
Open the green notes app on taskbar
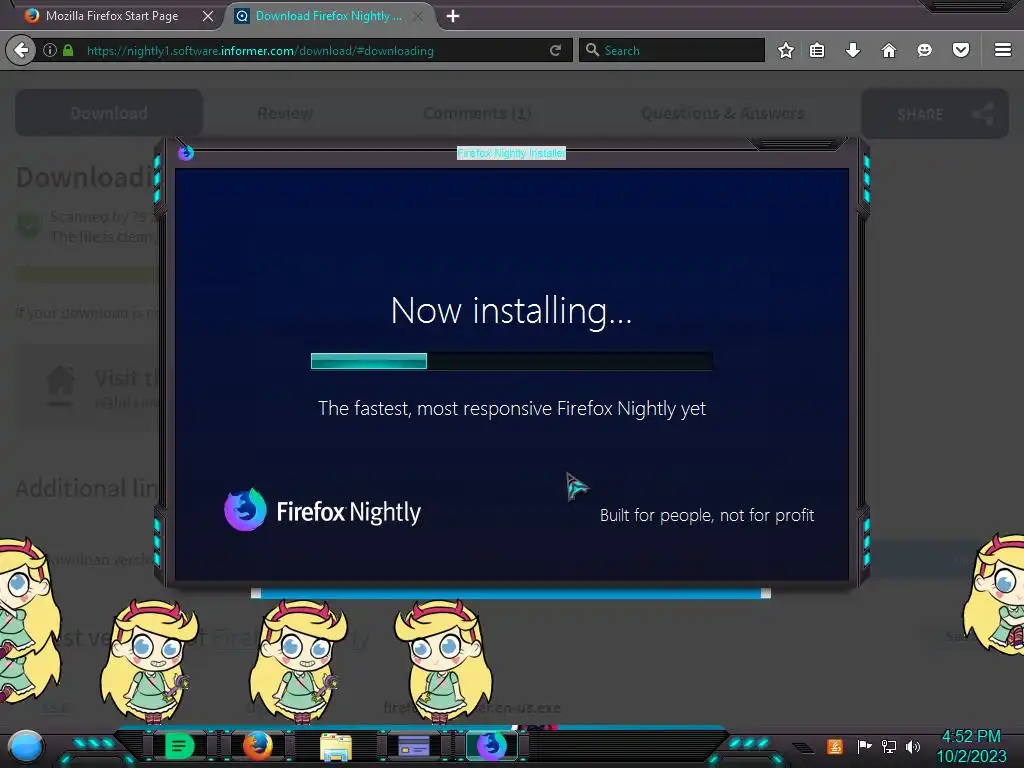point(180,746)
